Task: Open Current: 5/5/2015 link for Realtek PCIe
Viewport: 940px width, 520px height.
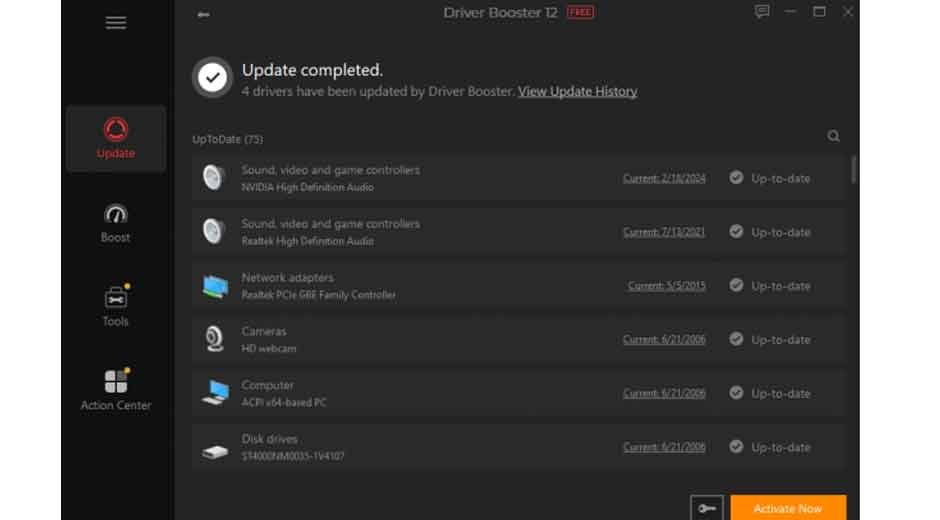Action: (666, 286)
